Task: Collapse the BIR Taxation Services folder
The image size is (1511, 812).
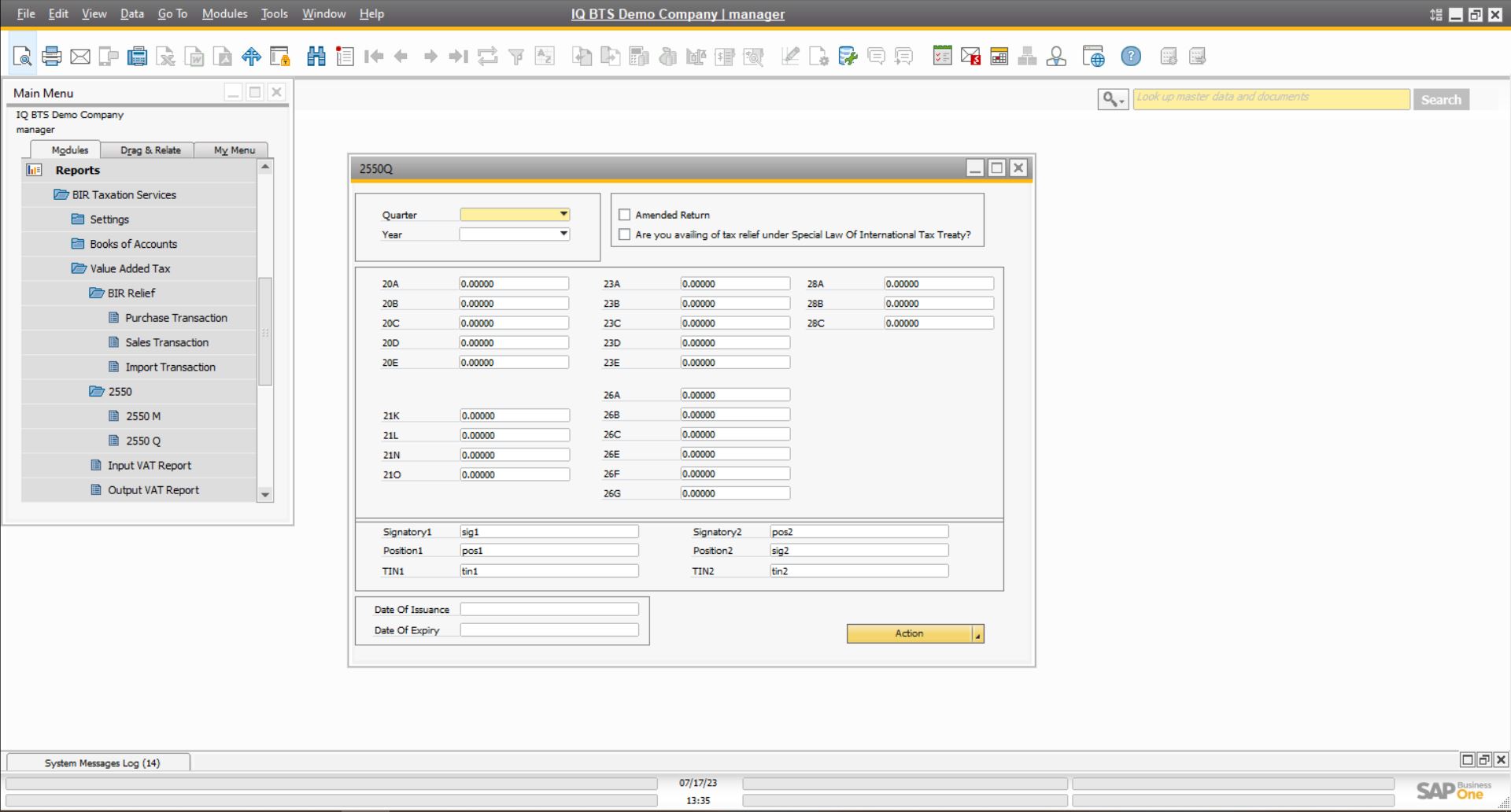Action: pos(61,195)
